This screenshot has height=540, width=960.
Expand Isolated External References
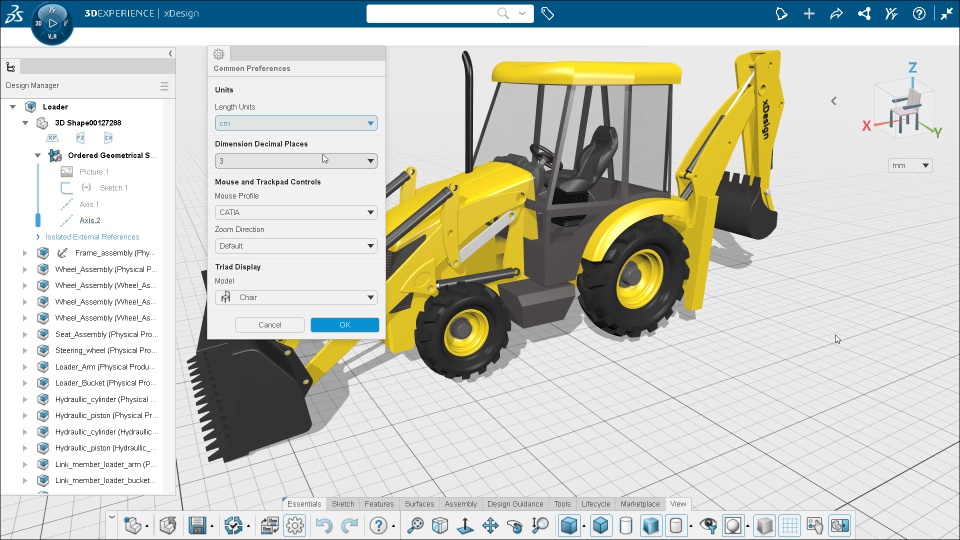[38, 237]
